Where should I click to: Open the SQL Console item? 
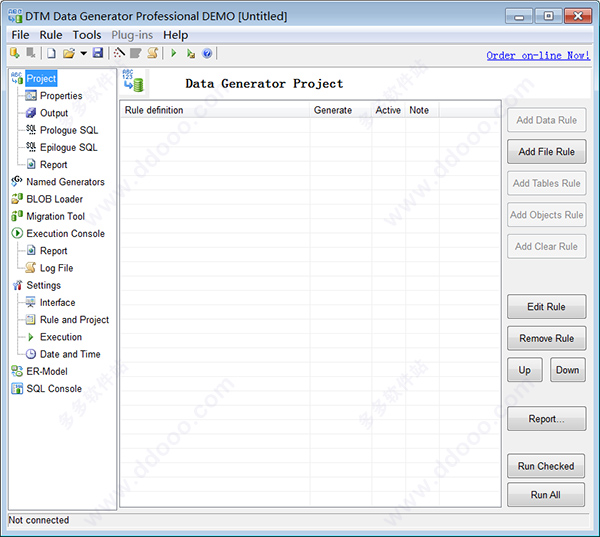(54, 388)
